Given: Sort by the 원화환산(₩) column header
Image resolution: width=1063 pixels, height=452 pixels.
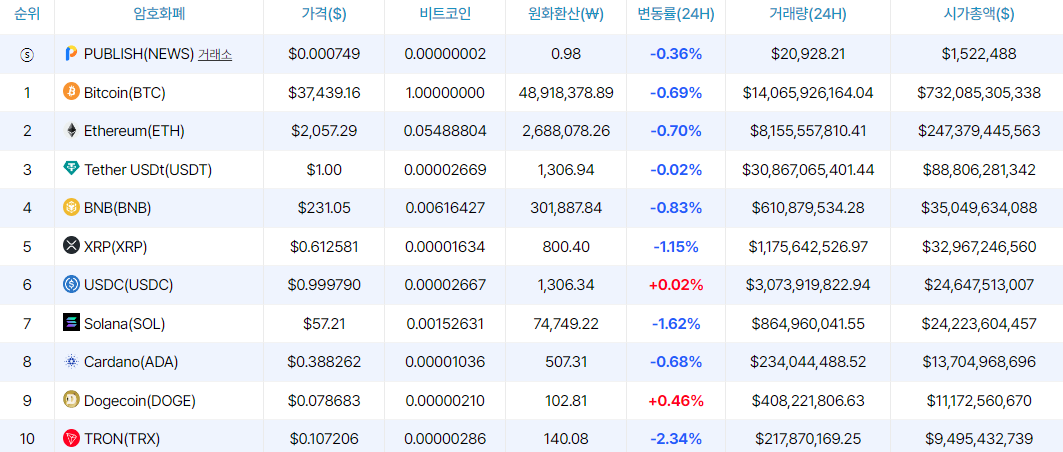Looking at the screenshot, I should tap(566, 14).
